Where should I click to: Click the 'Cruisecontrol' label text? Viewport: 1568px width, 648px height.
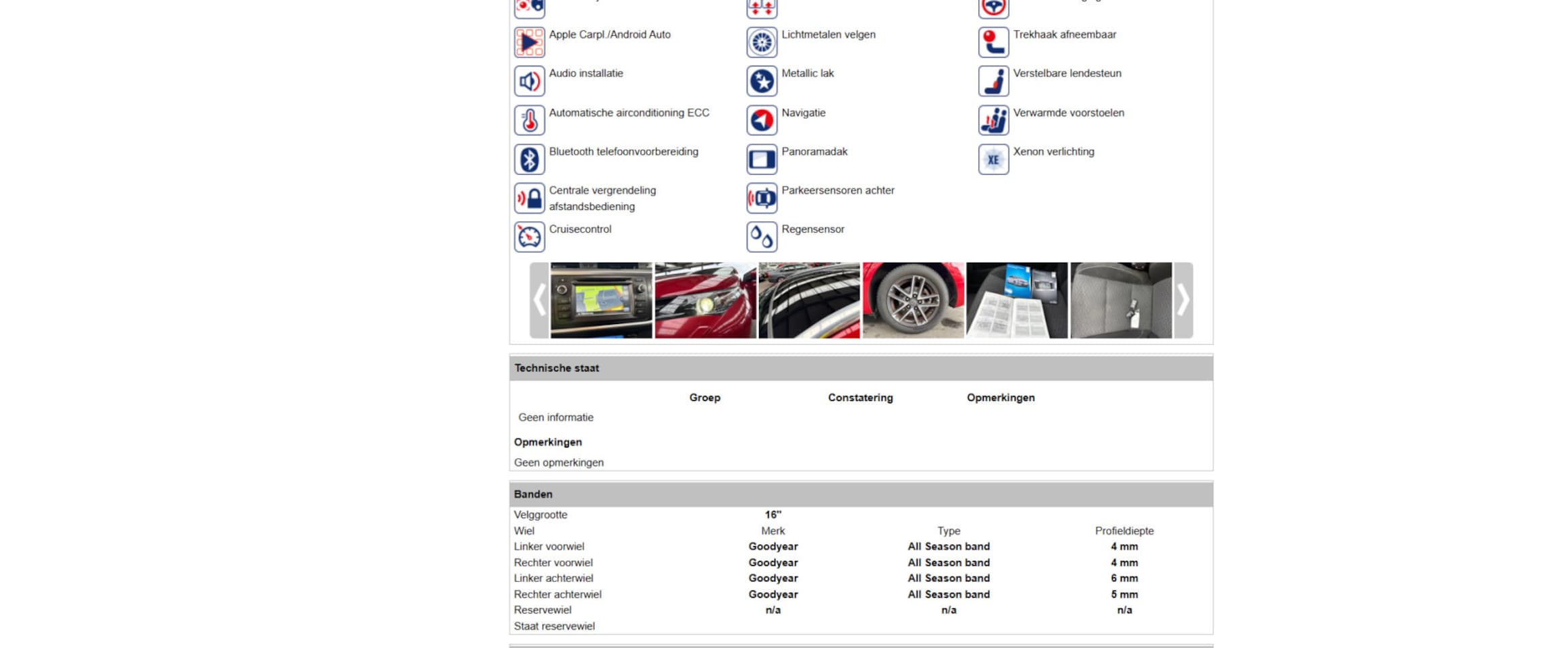[x=580, y=229]
